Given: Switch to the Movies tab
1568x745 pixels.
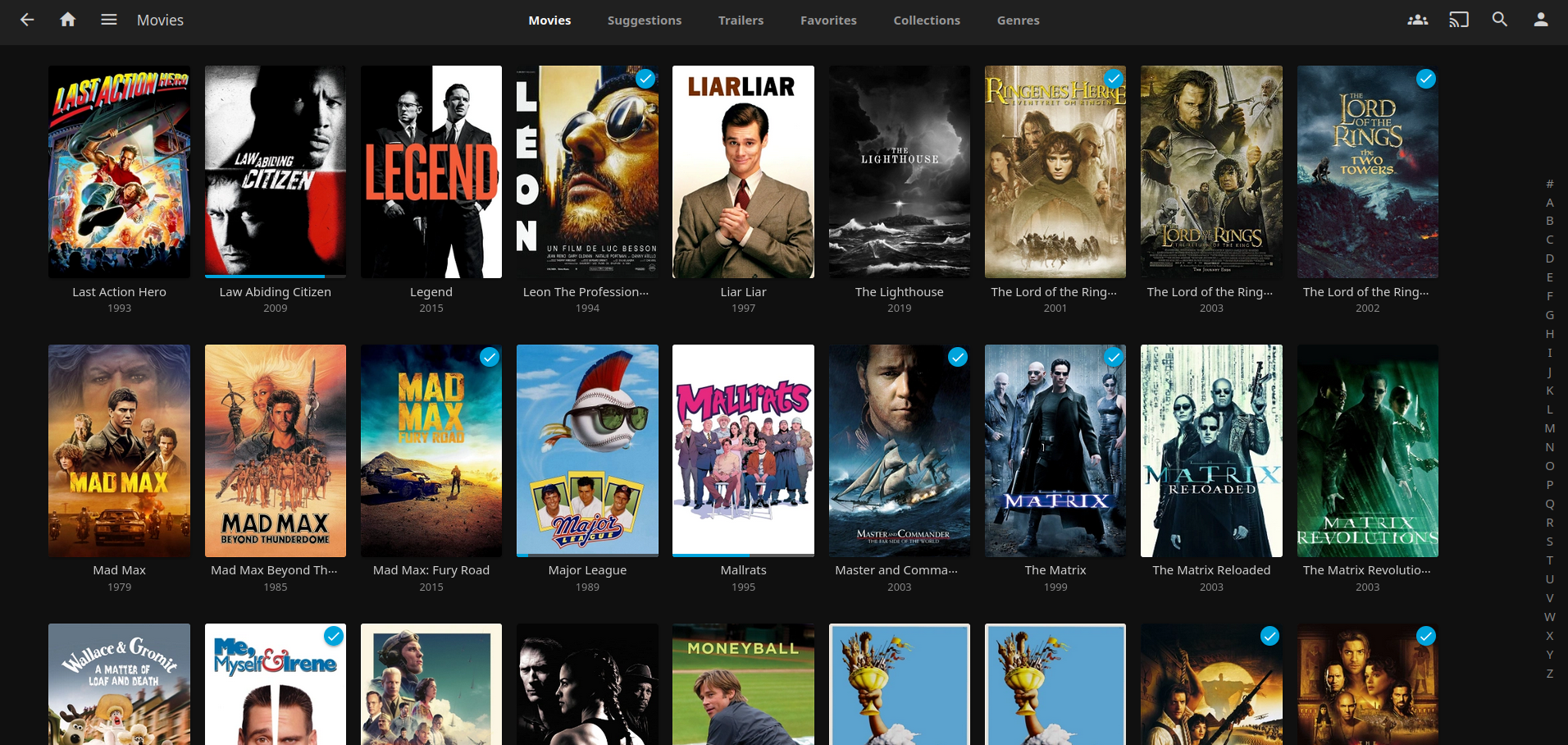Looking at the screenshot, I should tap(549, 21).
